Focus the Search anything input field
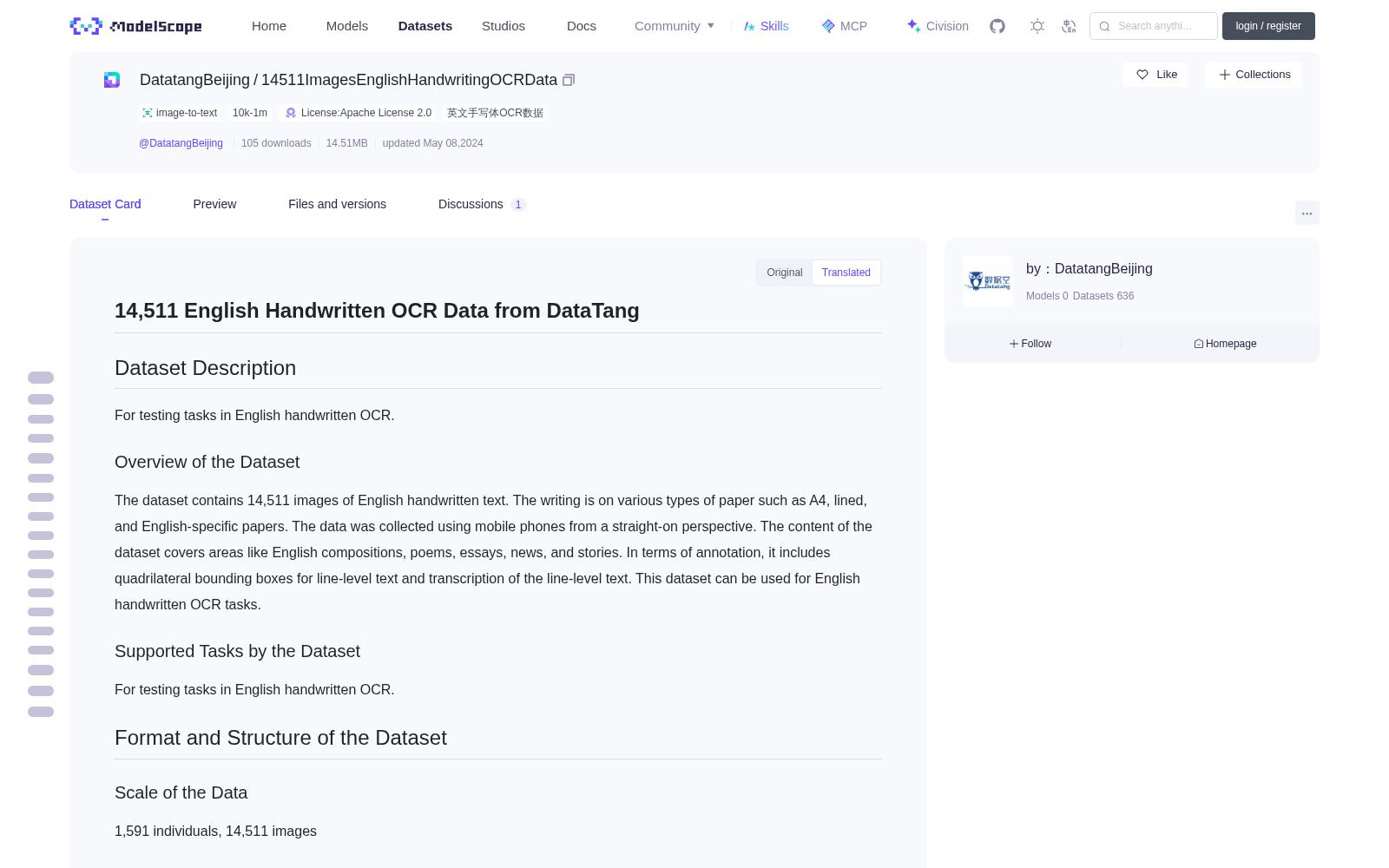 point(1154,26)
